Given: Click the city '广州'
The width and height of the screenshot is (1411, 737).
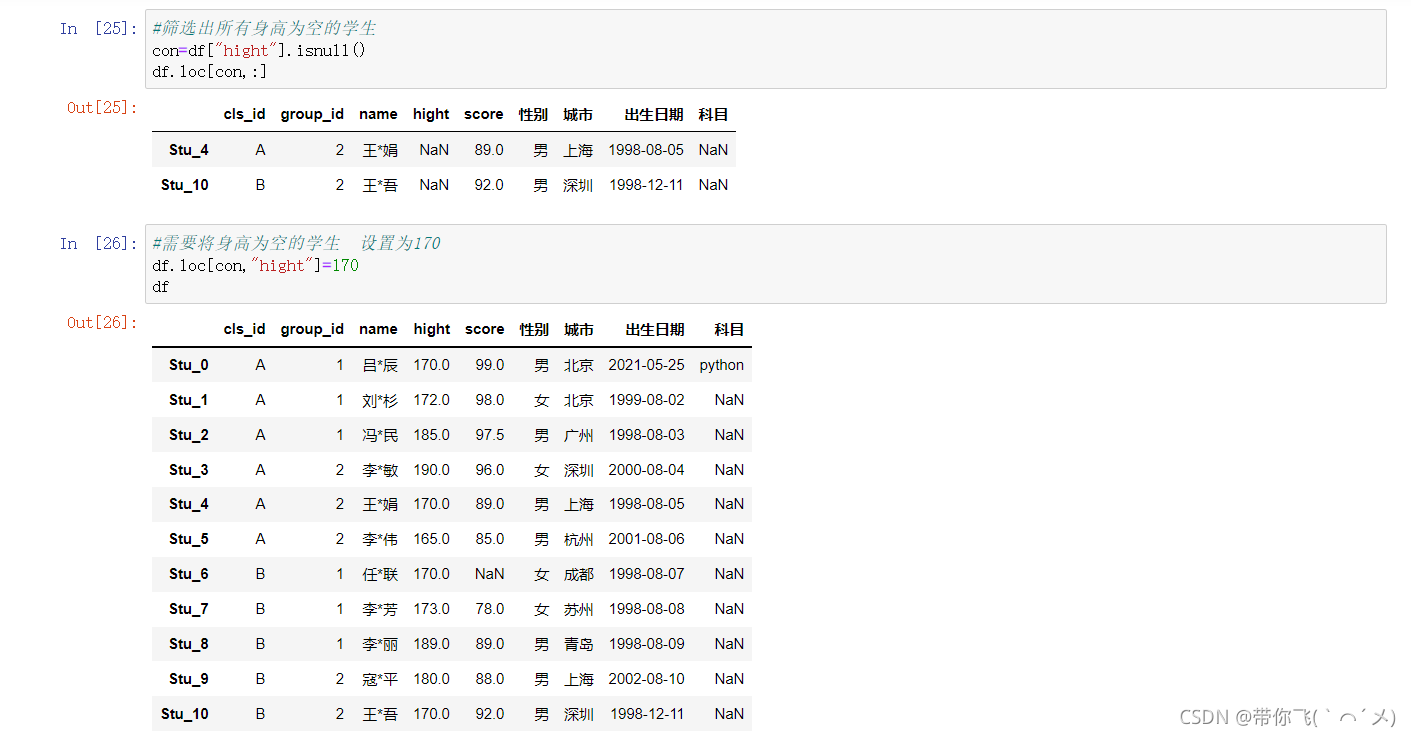Looking at the screenshot, I should point(579,435).
